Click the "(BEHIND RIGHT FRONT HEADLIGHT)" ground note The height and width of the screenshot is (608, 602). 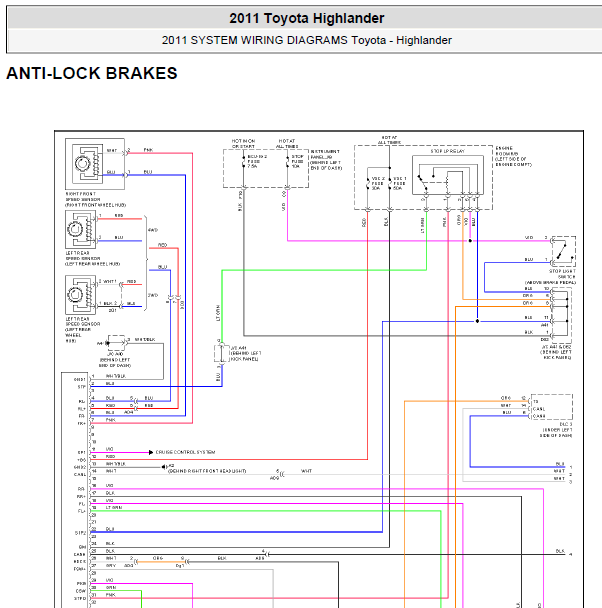(207, 471)
